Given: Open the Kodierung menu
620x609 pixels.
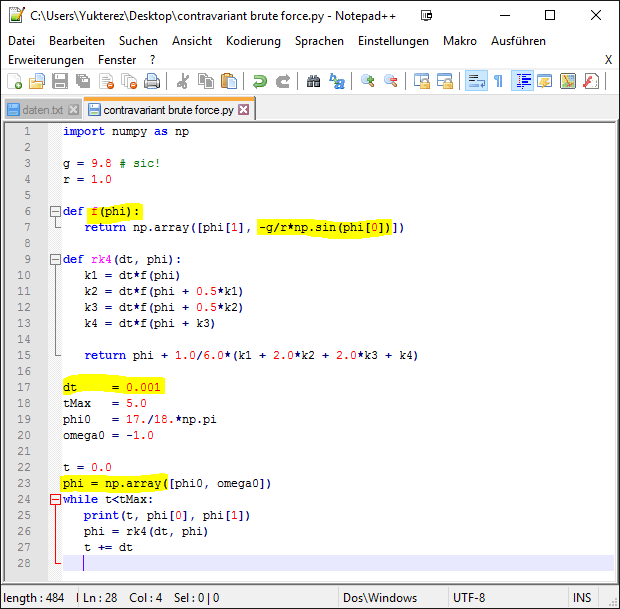Looking at the screenshot, I should [253, 41].
